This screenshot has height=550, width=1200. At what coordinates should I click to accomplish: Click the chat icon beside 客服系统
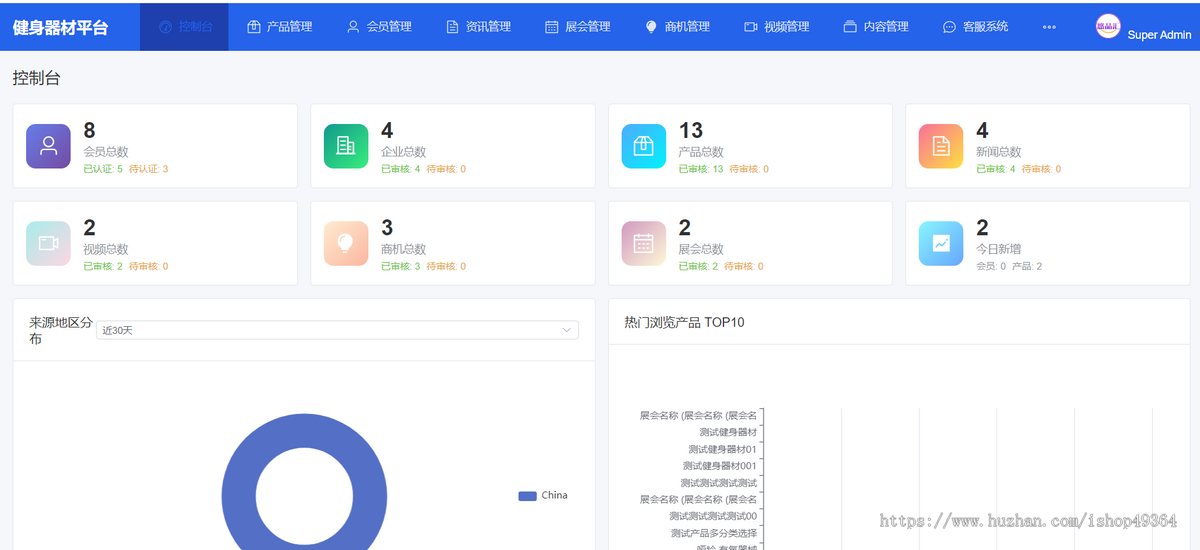949,27
